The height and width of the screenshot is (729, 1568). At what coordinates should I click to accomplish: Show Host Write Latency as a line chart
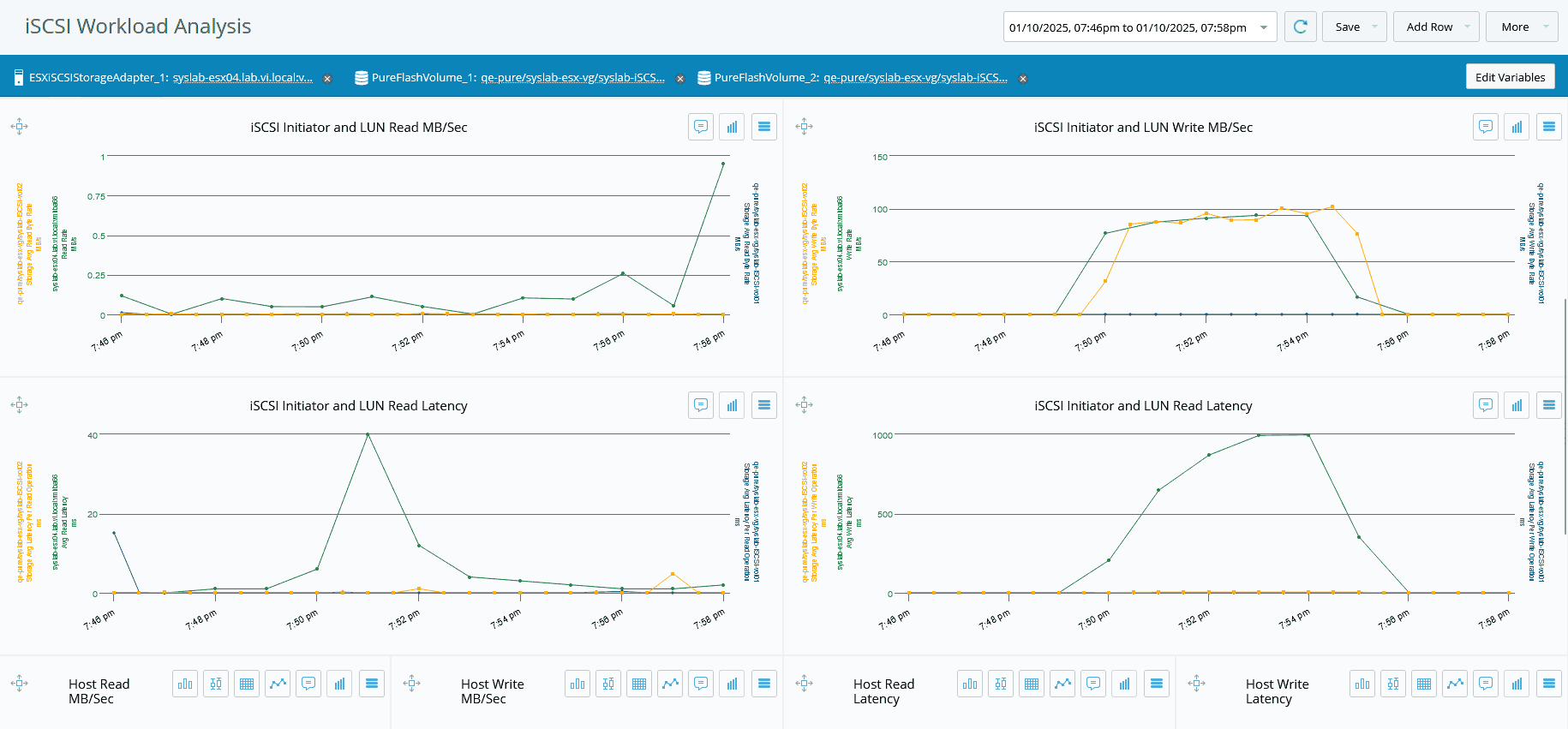pos(1455,684)
